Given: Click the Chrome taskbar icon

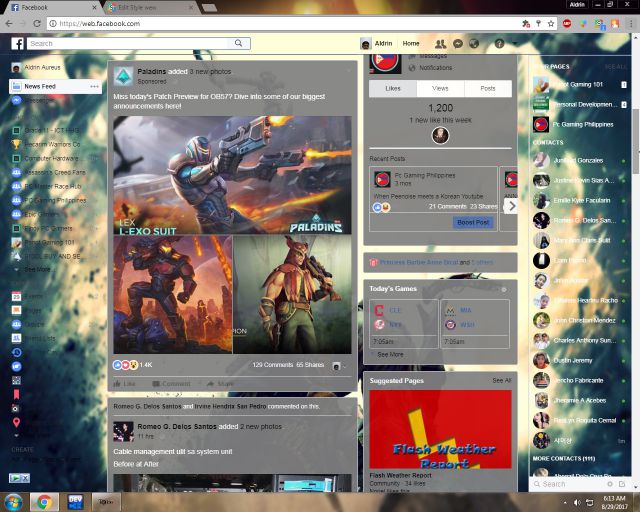Looking at the screenshot, I should coord(44,502).
